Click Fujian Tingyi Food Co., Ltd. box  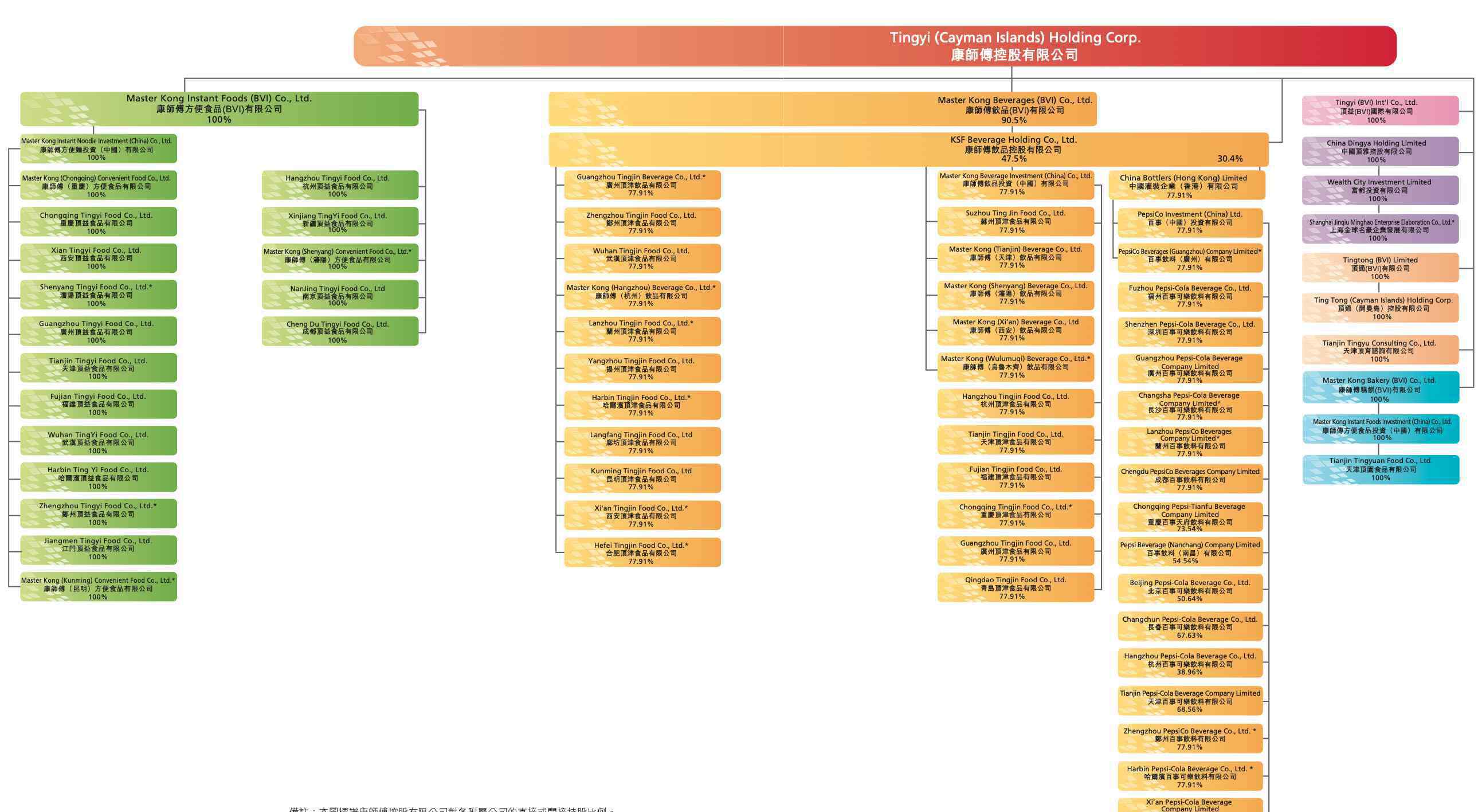pyautogui.click(x=99, y=404)
